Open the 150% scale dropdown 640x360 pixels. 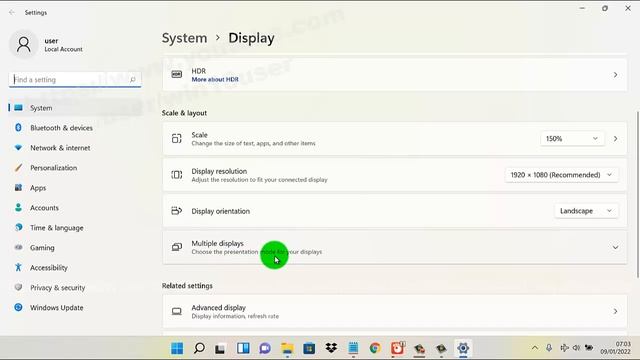coord(571,139)
